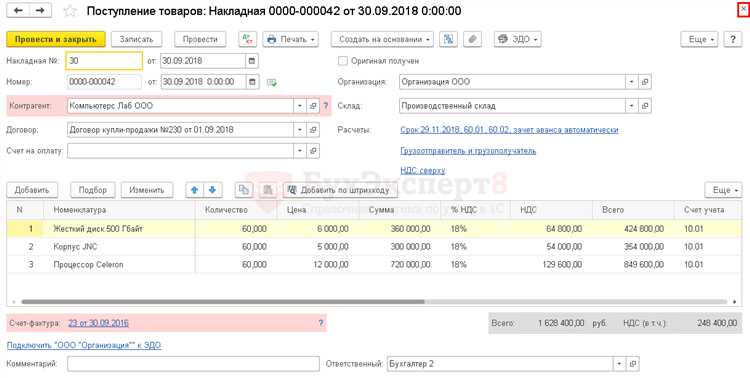
Task: Click Изменить button
Action: 146,190
